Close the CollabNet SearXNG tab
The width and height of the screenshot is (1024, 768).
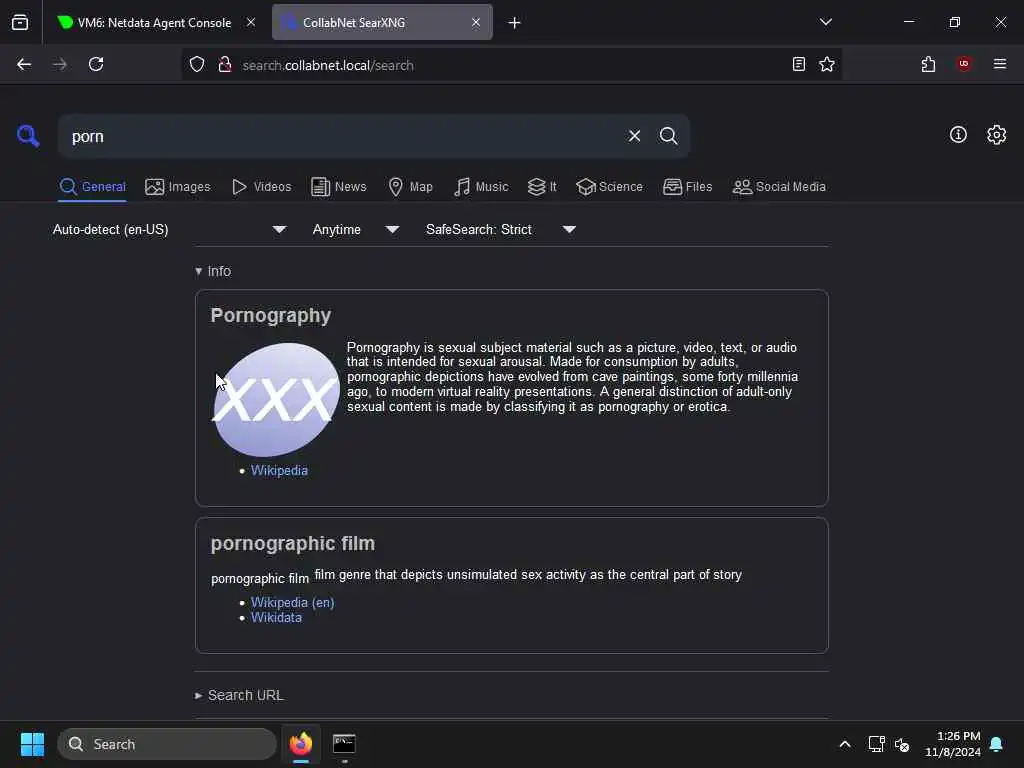click(x=476, y=22)
